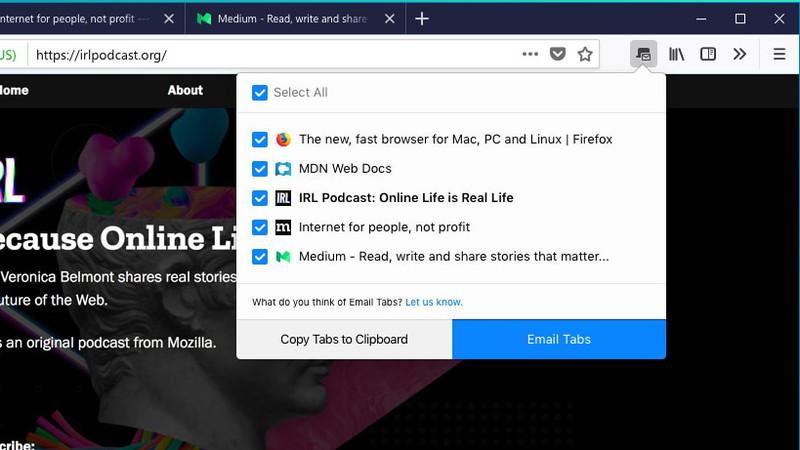Click Copy Tabs to Clipboard button
Image resolution: width=800 pixels, height=450 pixels.
tap(344, 339)
